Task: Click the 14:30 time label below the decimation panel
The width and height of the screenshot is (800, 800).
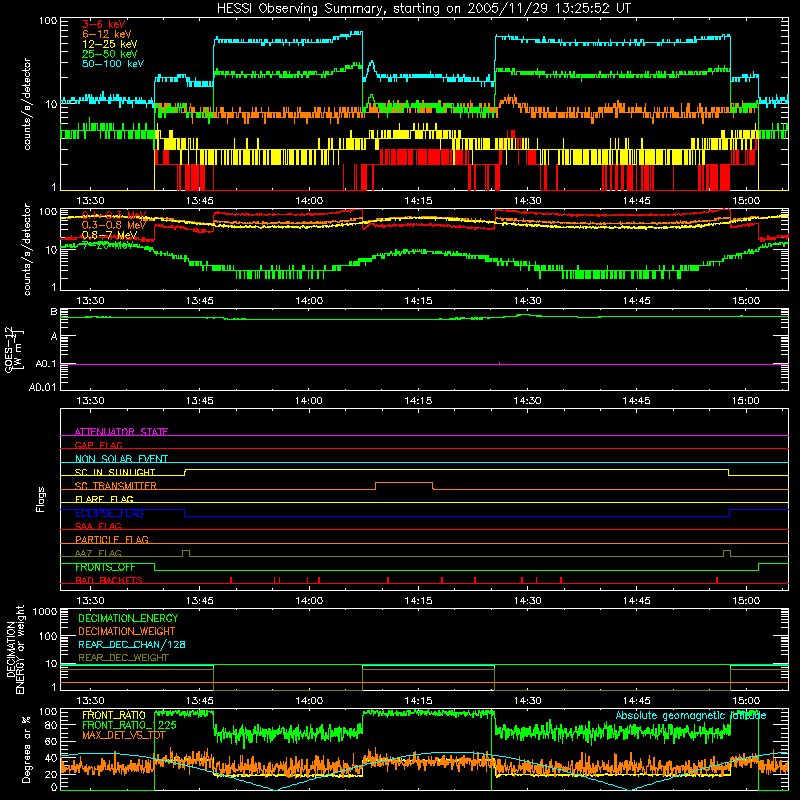Action: (527, 701)
